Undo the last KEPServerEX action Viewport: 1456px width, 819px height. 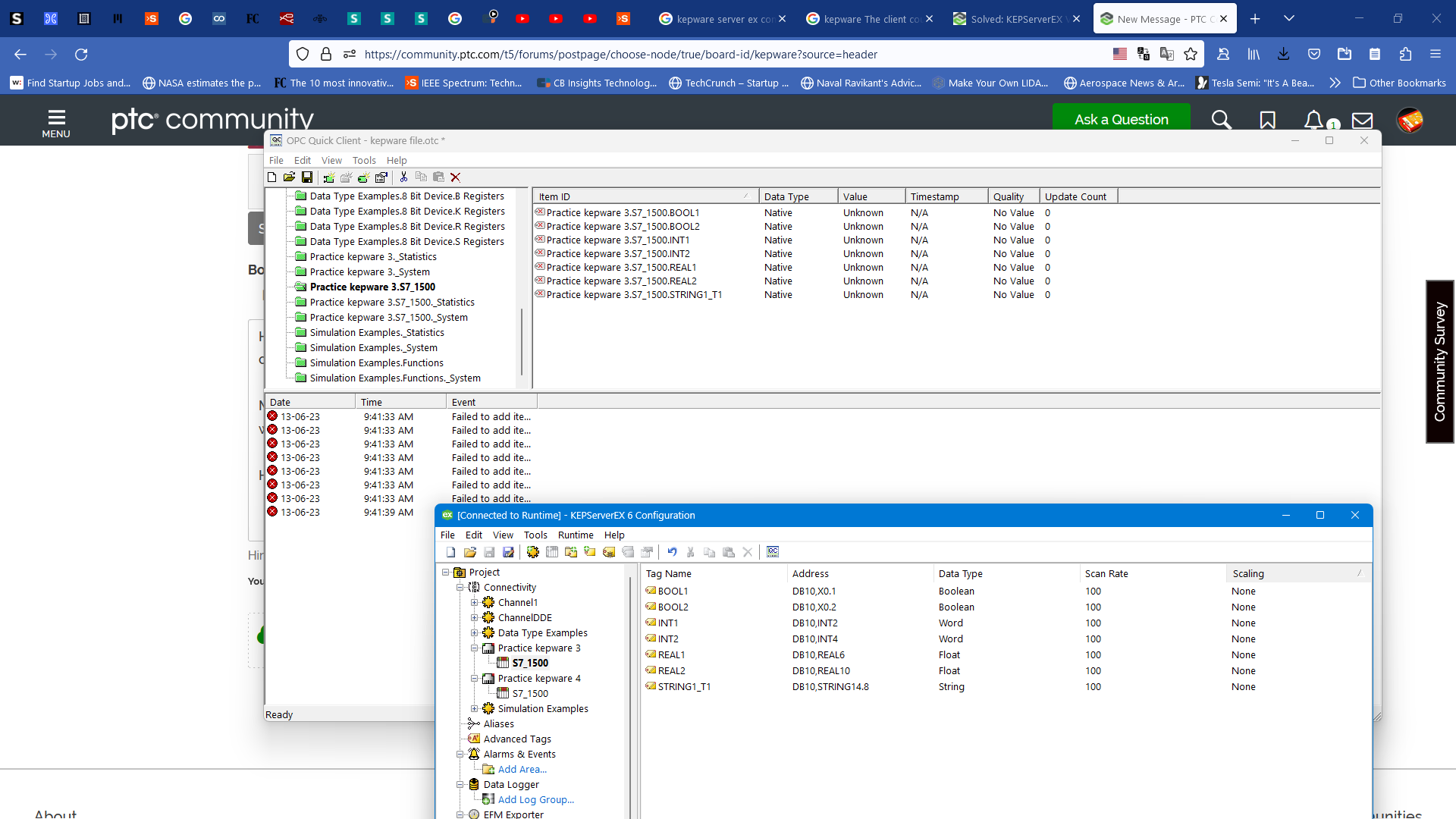[x=673, y=551]
